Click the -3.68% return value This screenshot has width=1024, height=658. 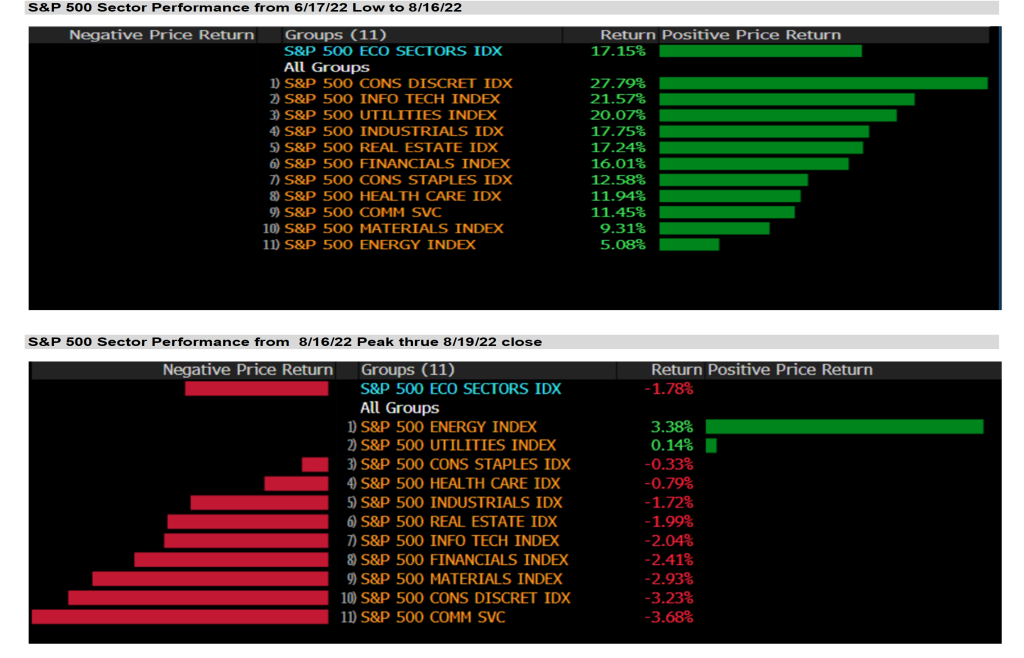coord(669,617)
